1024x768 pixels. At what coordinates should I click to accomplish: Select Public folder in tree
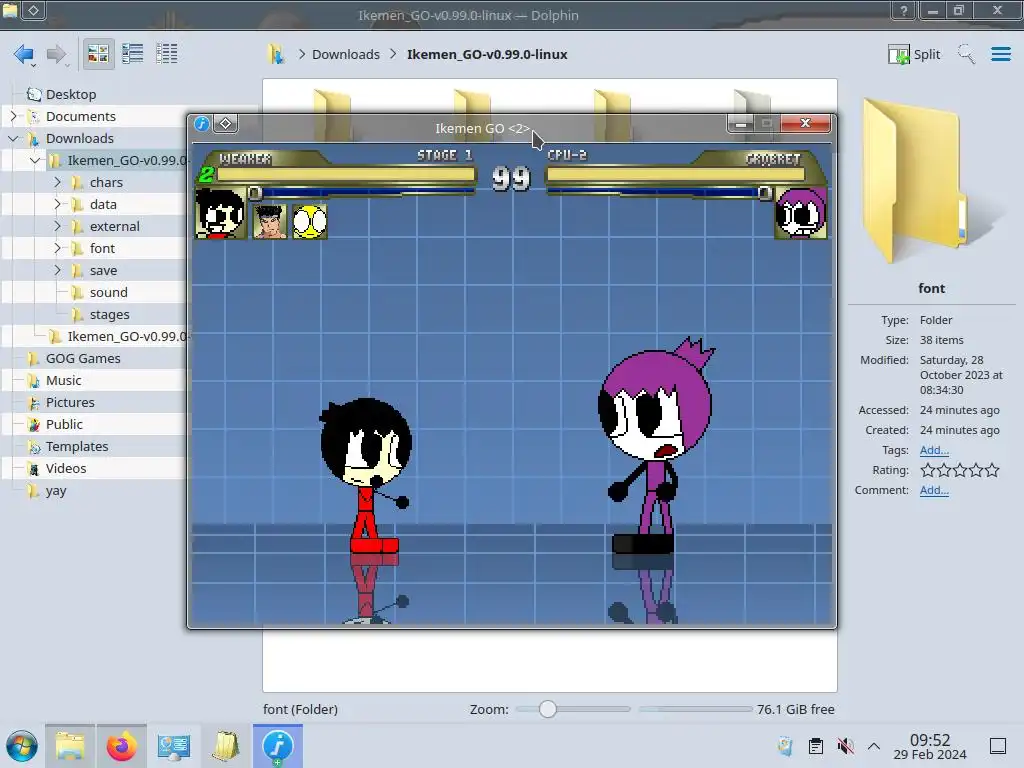coord(64,424)
